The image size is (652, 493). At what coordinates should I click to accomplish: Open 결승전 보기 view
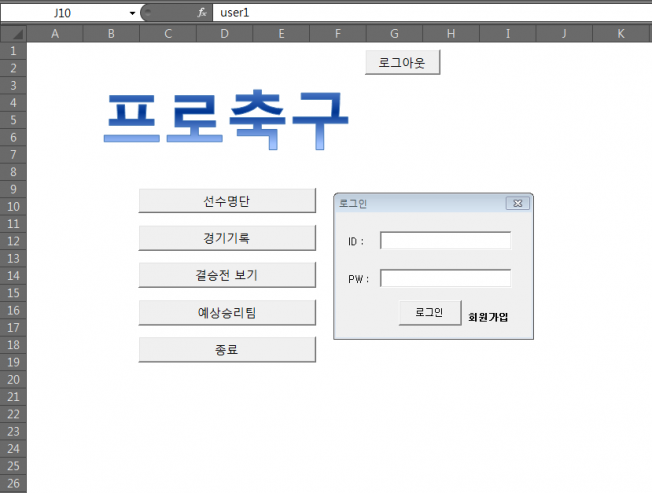[x=227, y=275]
